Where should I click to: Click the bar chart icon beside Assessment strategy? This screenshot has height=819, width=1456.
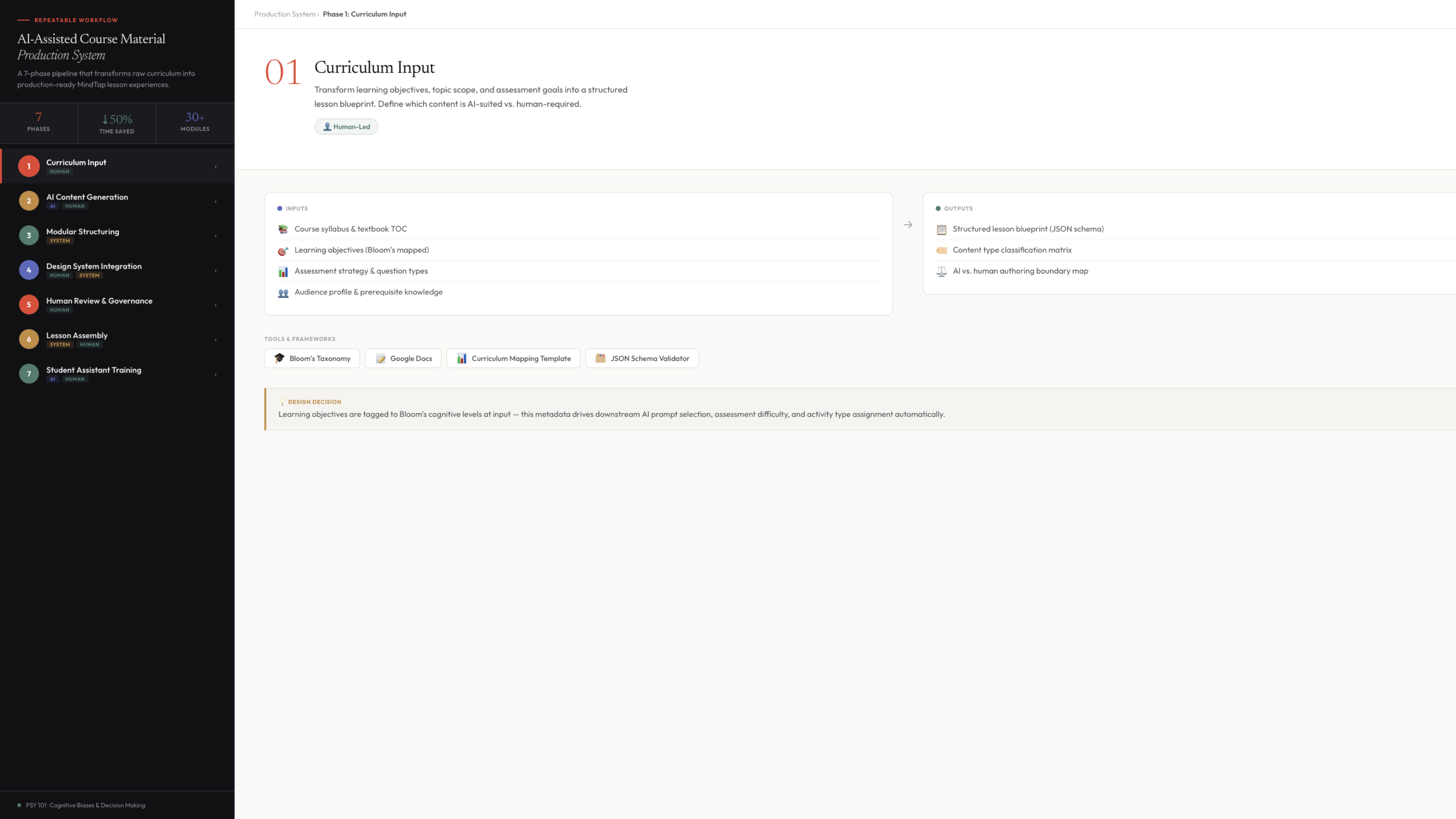pyautogui.click(x=283, y=271)
